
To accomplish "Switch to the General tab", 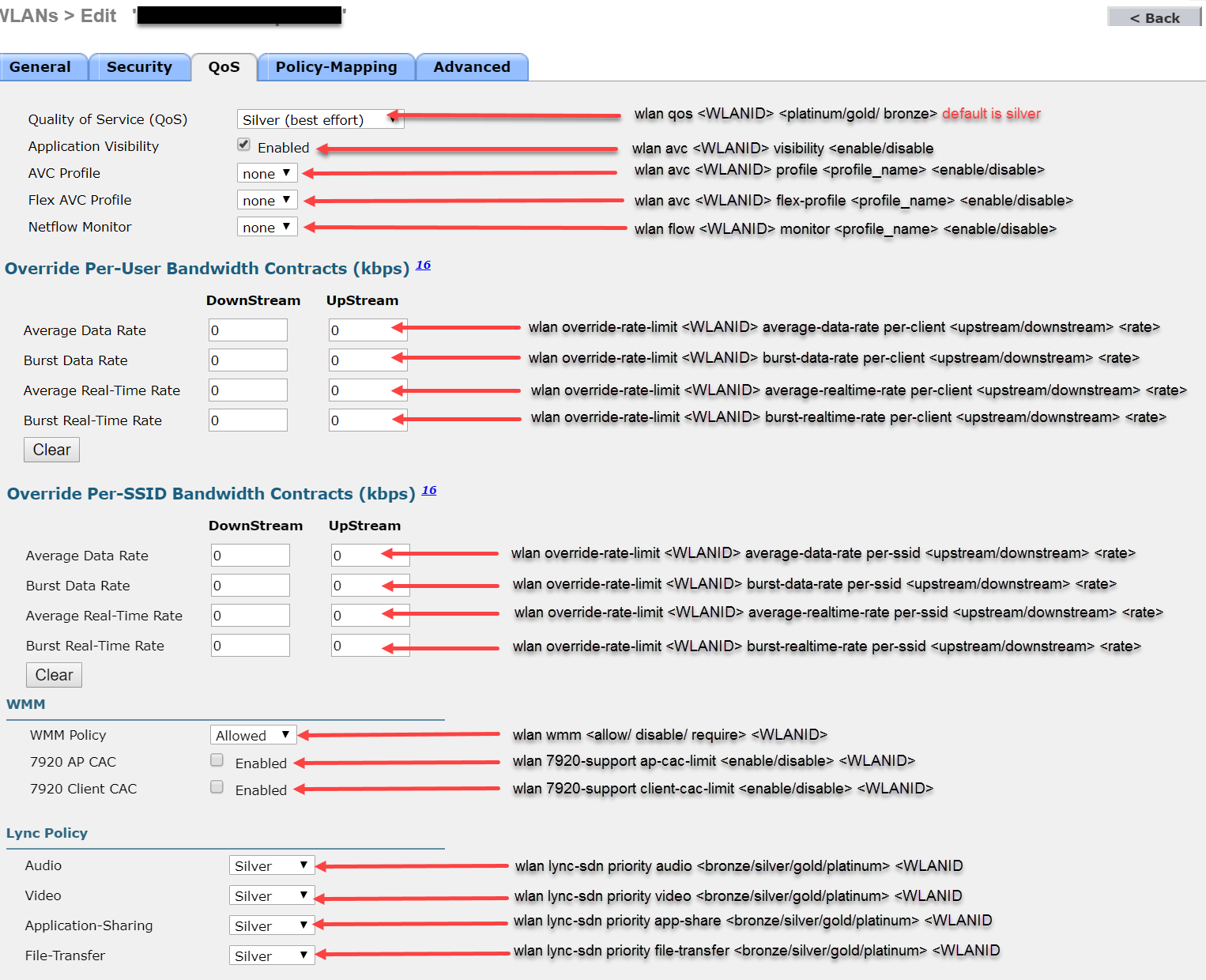I will tap(41, 67).
